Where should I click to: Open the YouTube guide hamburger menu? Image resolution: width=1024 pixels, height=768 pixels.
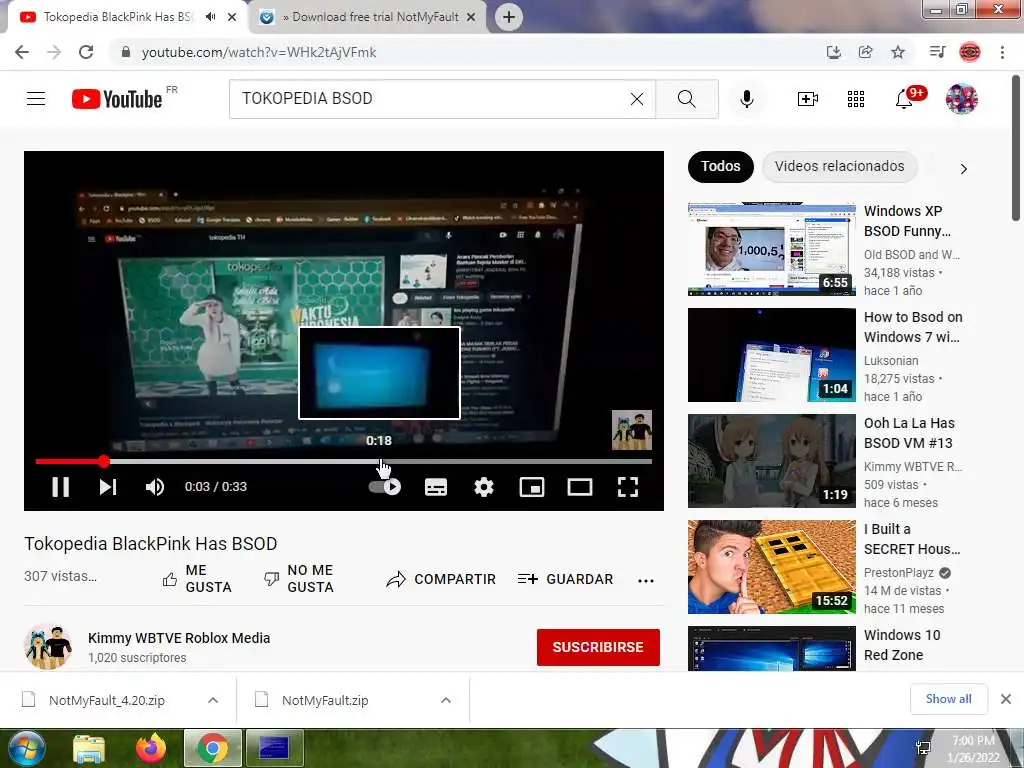[x=36, y=99]
